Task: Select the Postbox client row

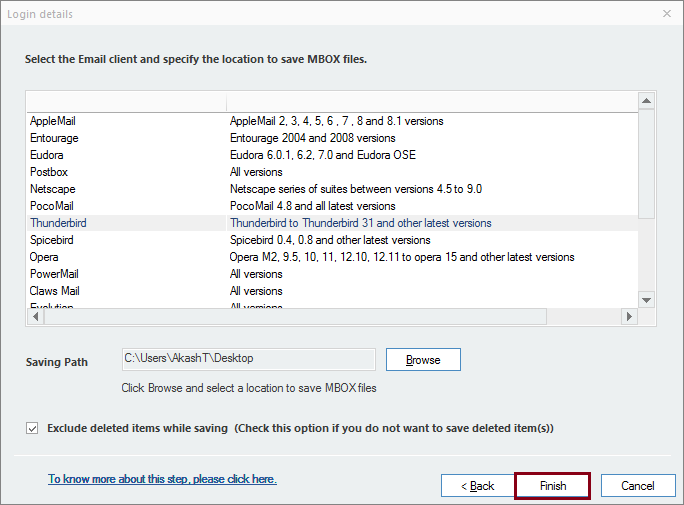Action: click(332, 172)
